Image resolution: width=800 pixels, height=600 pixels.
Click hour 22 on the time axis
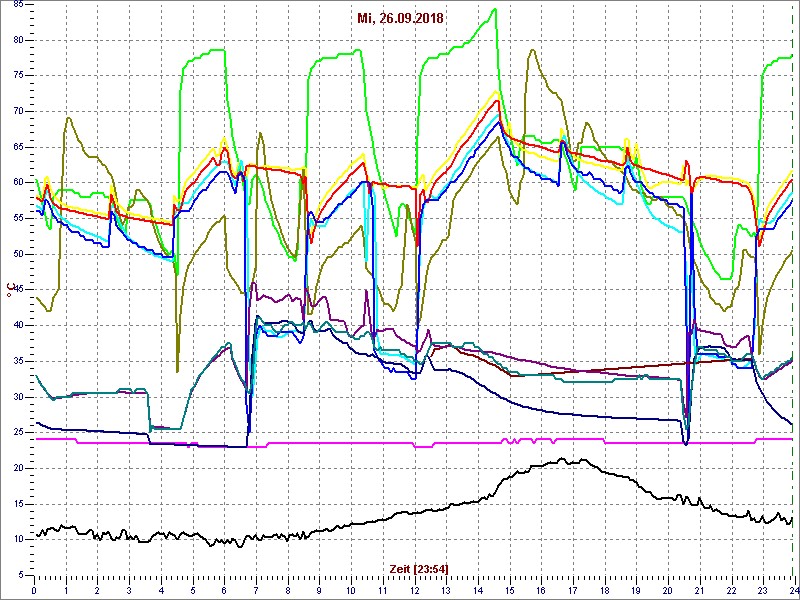pyautogui.click(x=731, y=590)
